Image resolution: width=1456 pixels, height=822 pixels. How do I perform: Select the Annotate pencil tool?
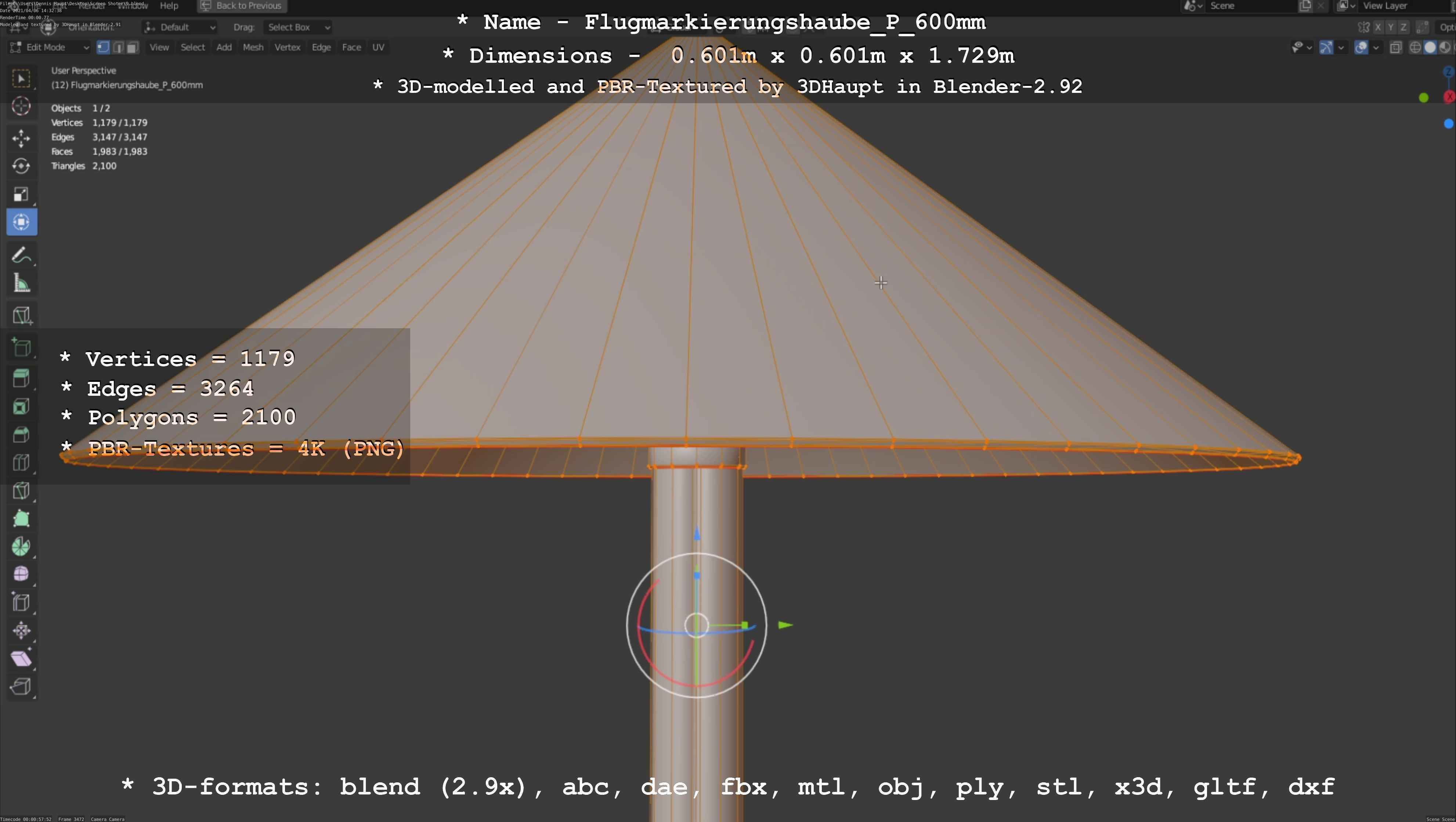tap(21, 256)
